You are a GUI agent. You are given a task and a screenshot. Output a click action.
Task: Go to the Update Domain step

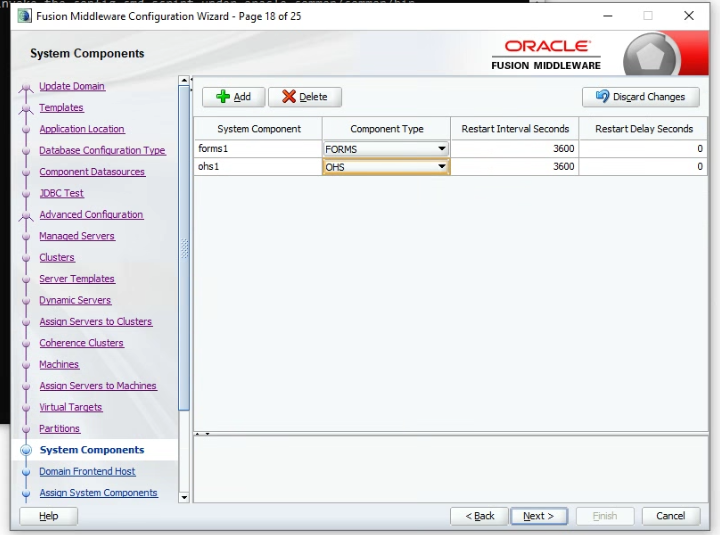click(72, 86)
